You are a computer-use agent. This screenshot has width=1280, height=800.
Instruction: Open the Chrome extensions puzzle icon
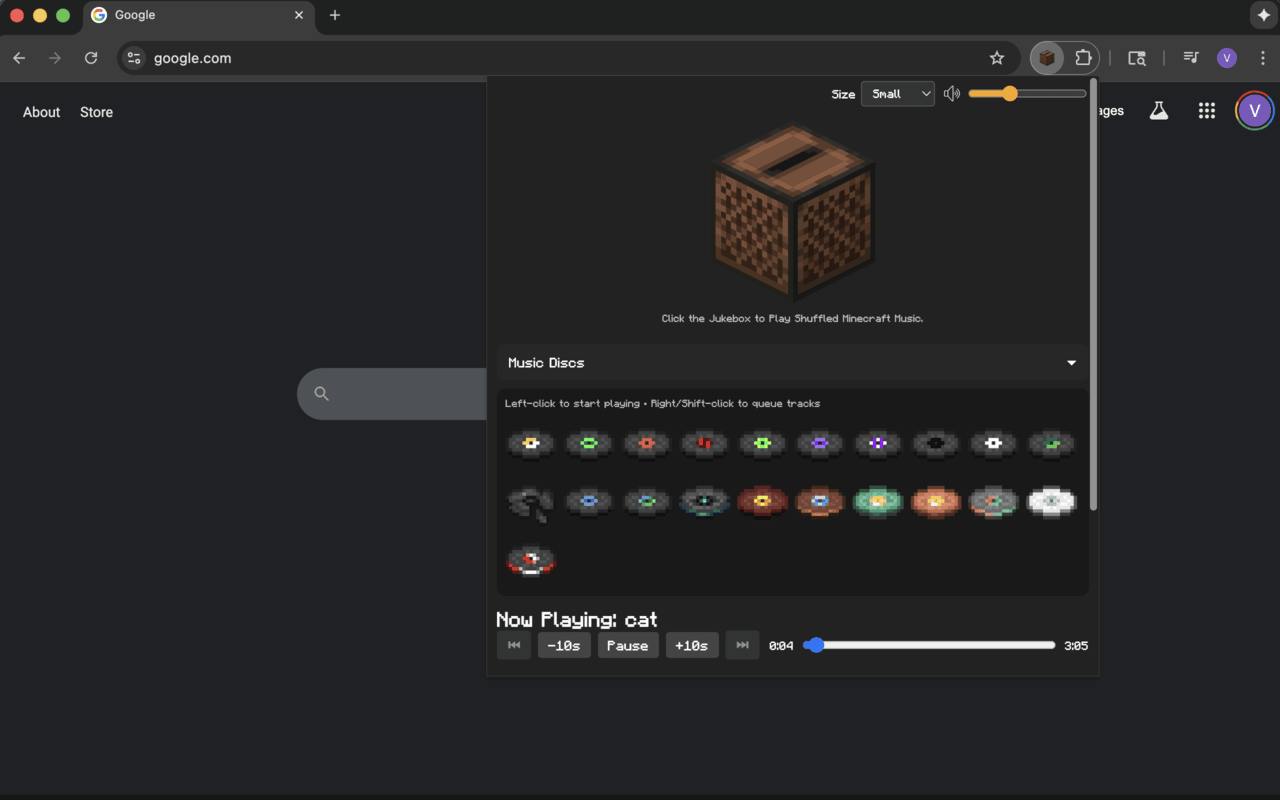pyautogui.click(x=1083, y=57)
